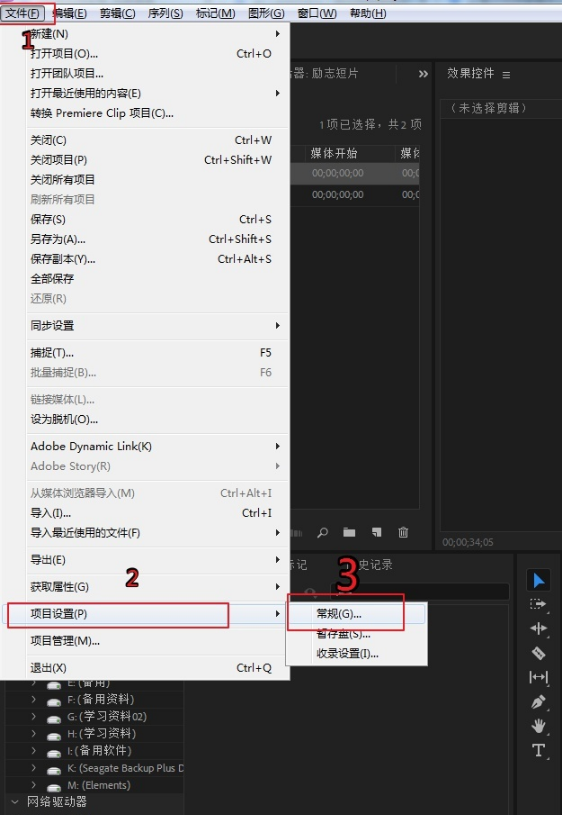
Task: Choose 关闭(C) menu entry
Action: tap(156, 140)
